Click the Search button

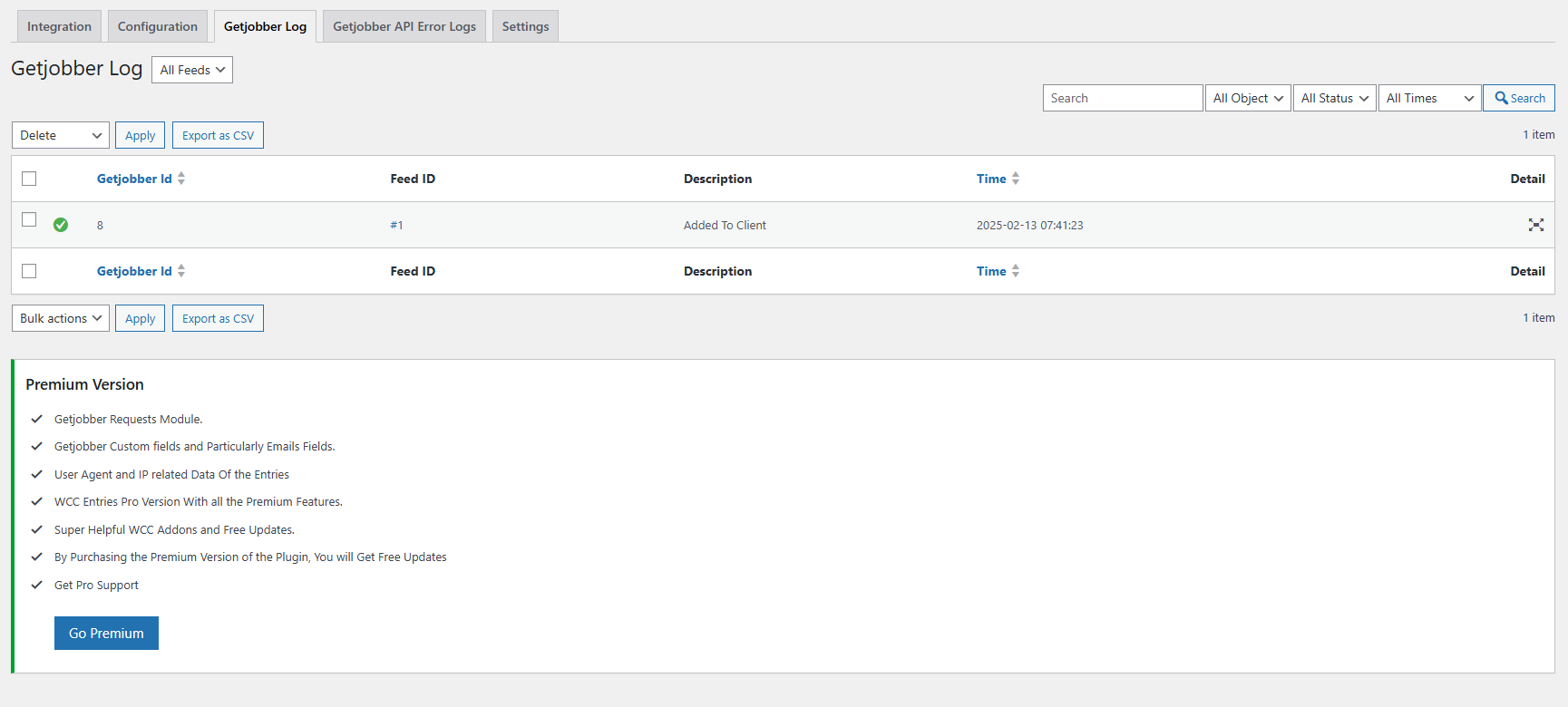[1519, 98]
